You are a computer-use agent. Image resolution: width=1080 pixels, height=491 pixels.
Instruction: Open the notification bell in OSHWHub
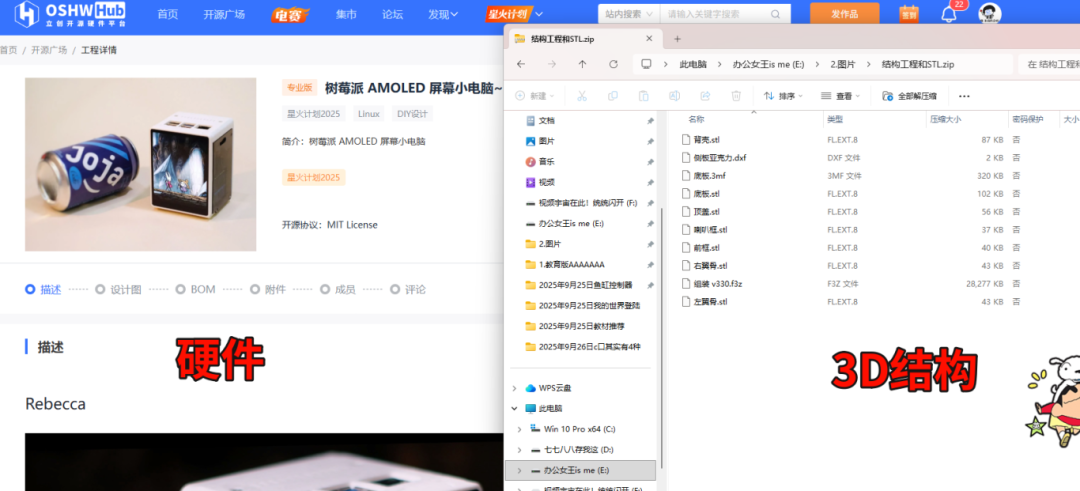pos(949,14)
